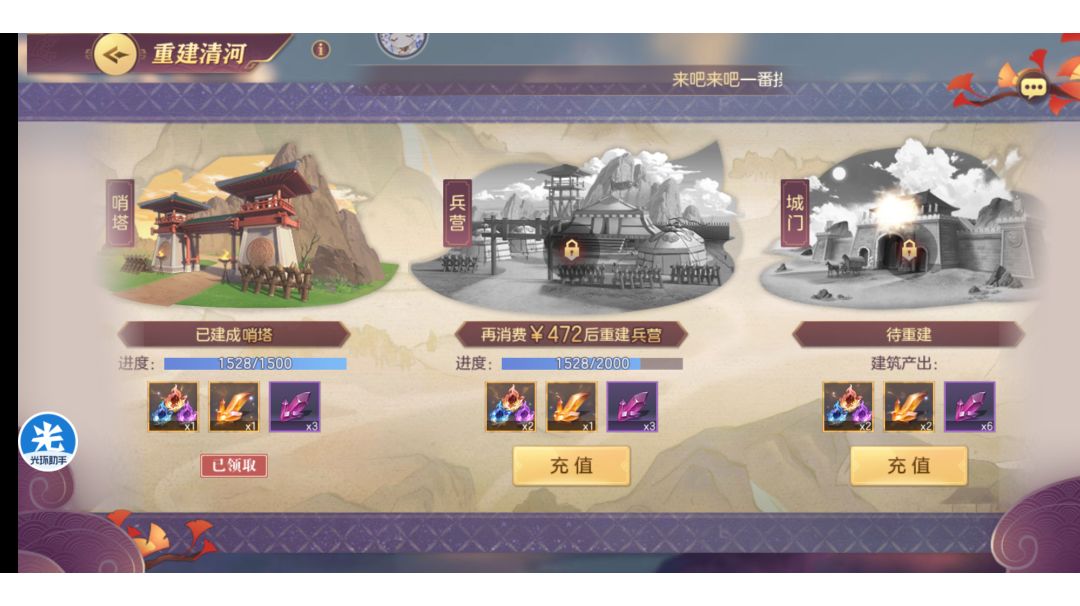
Task: Open the info icon beside 重建清河
Action: point(320,50)
